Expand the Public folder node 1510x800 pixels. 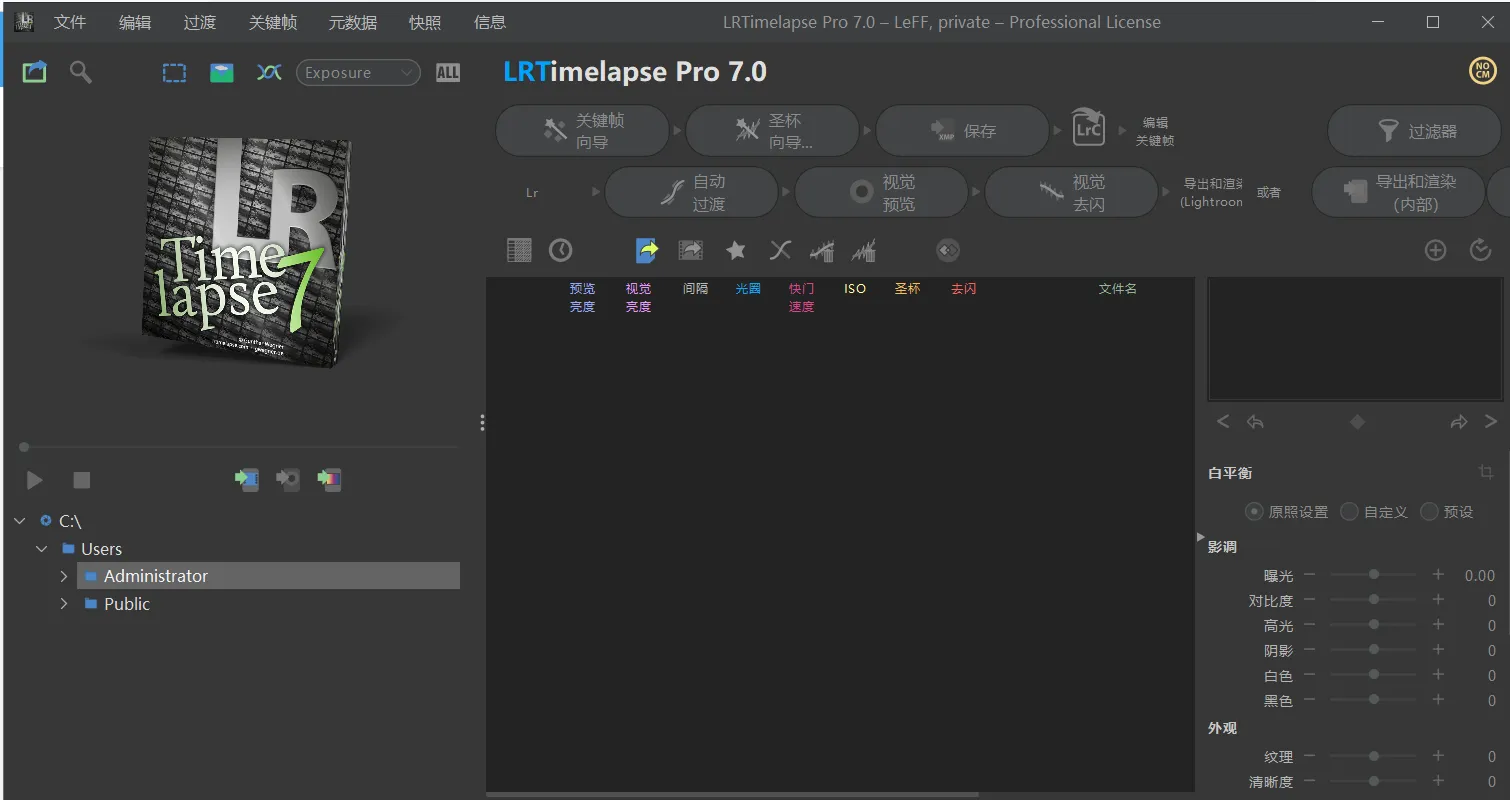pos(64,604)
